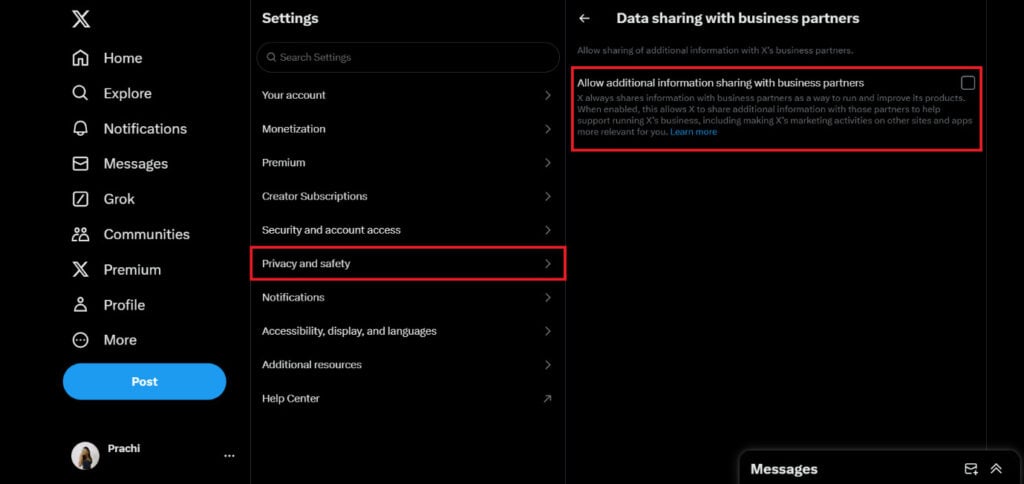
Task: Click the external link arrow for Help Center
Action: coord(547,398)
